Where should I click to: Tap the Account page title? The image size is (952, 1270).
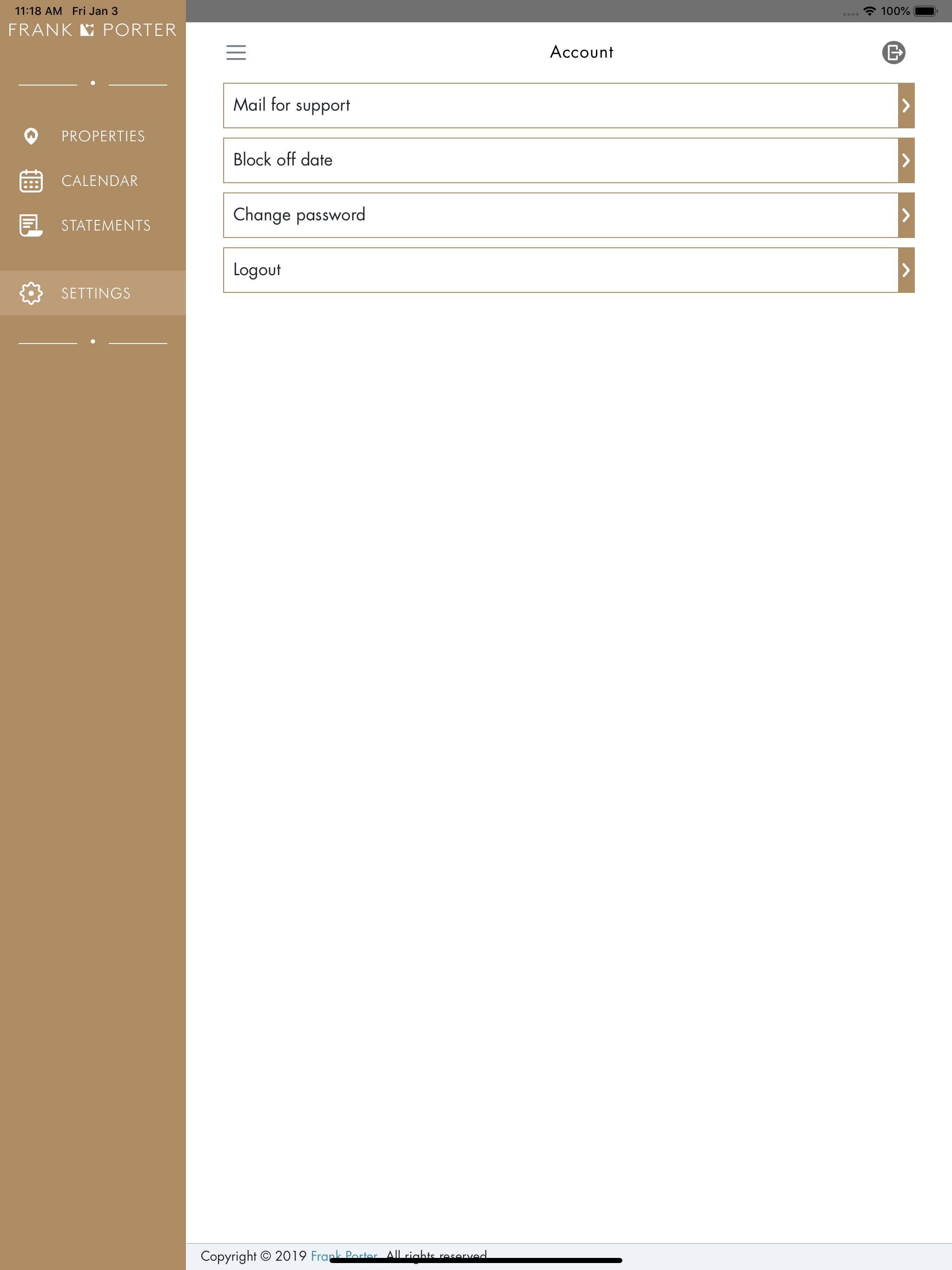coord(582,52)
